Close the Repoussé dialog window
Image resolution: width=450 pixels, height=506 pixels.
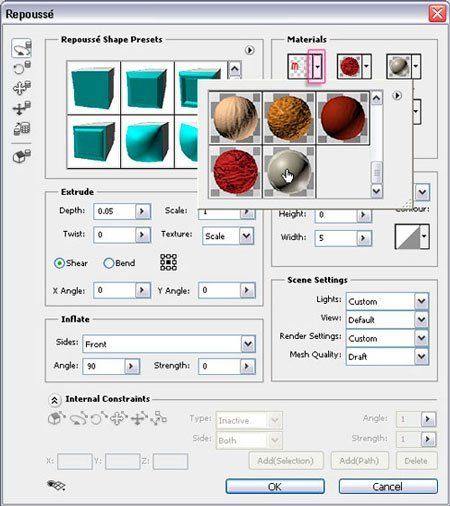coord(437,14)
